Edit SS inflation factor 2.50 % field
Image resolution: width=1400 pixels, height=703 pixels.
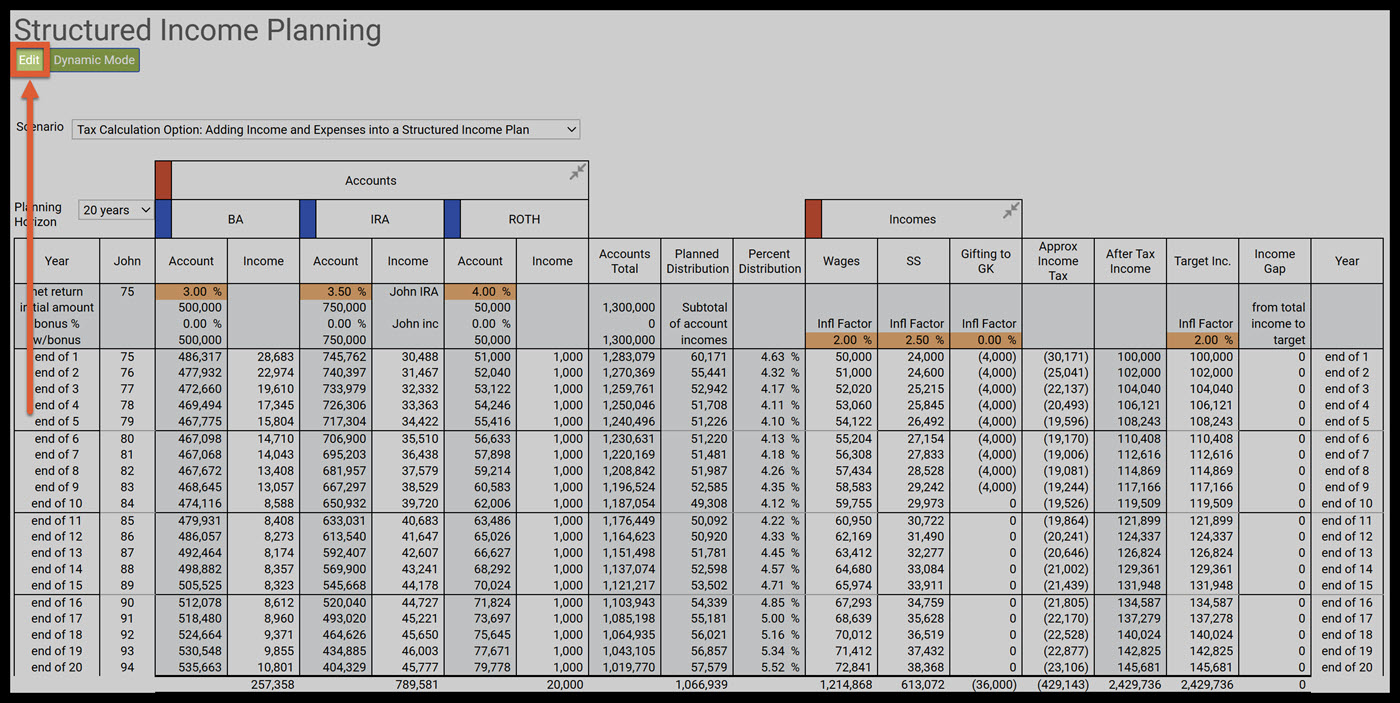(x=914, y=340)
